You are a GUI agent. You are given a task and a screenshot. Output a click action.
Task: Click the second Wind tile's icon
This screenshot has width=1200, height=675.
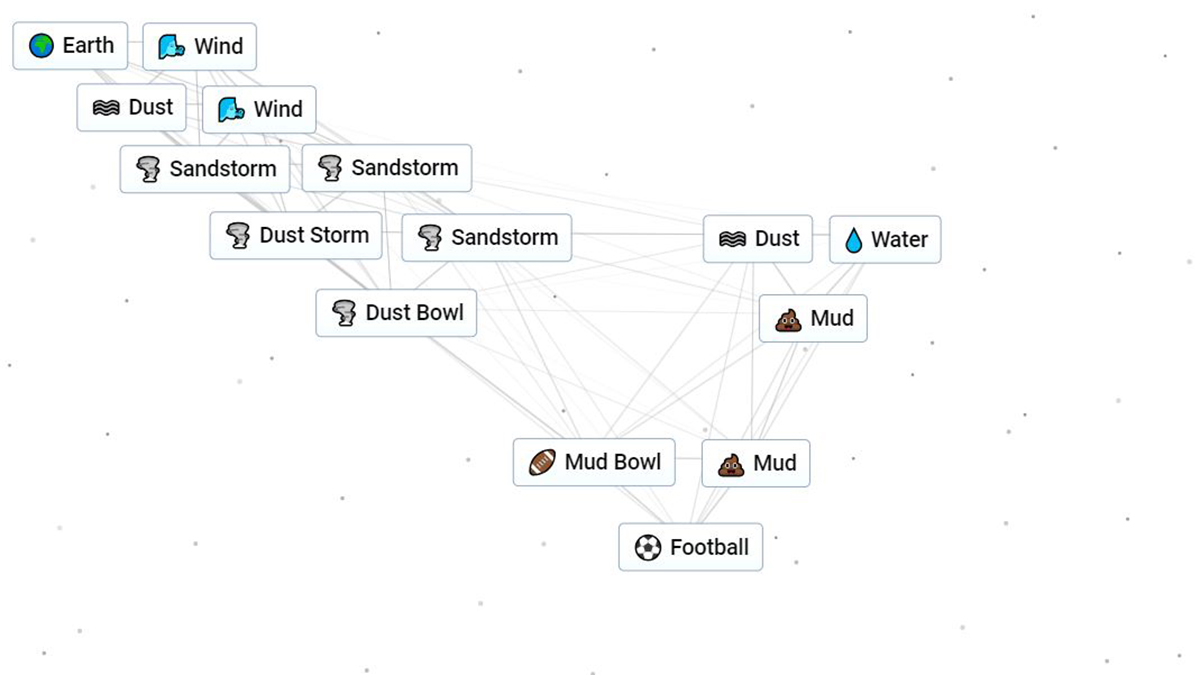(229, 109)
